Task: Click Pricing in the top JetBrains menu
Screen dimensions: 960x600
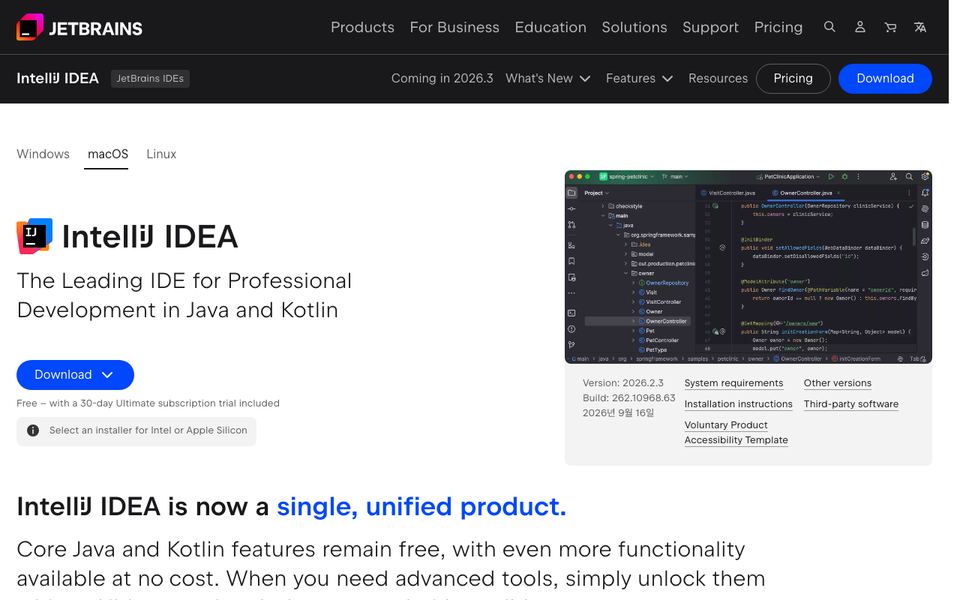Action: coord(778,28)
